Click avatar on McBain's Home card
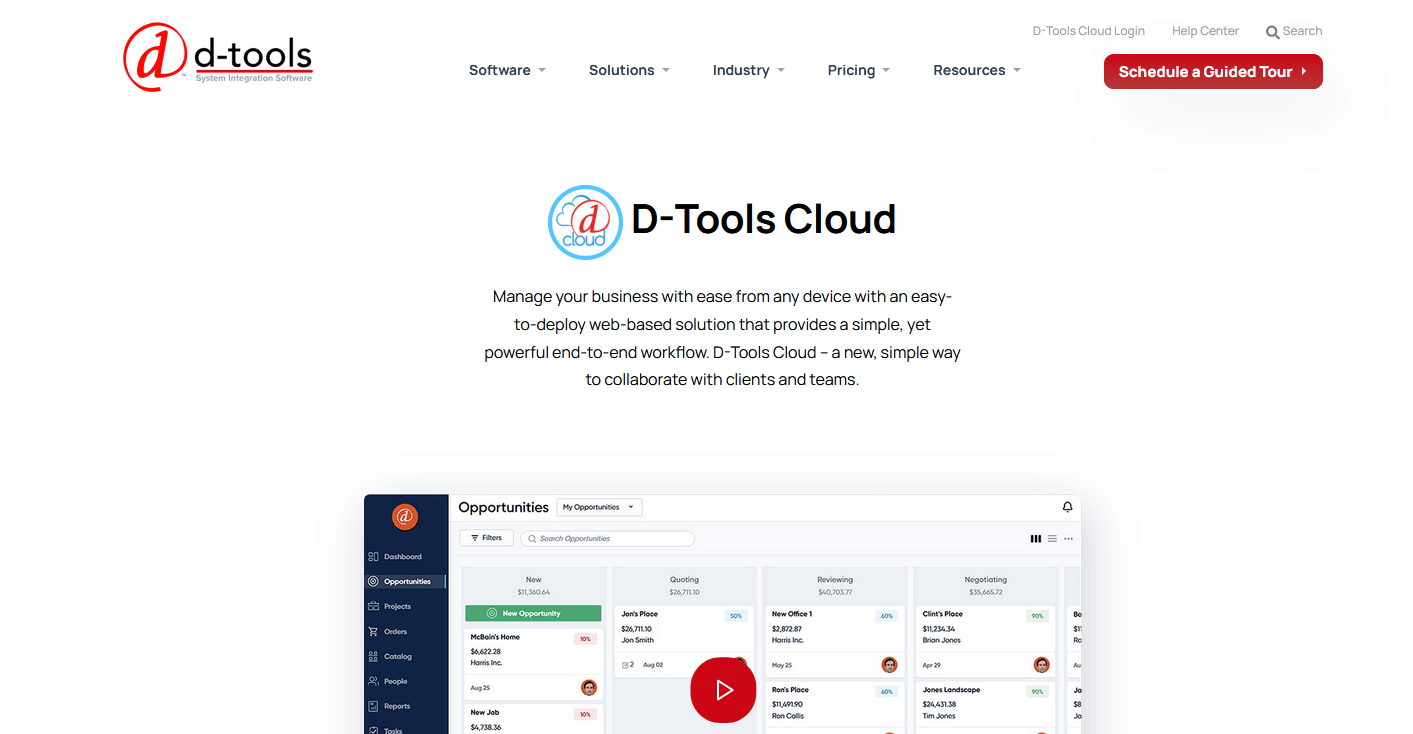This screenshot has width=1413, height=734. point(589,688)
